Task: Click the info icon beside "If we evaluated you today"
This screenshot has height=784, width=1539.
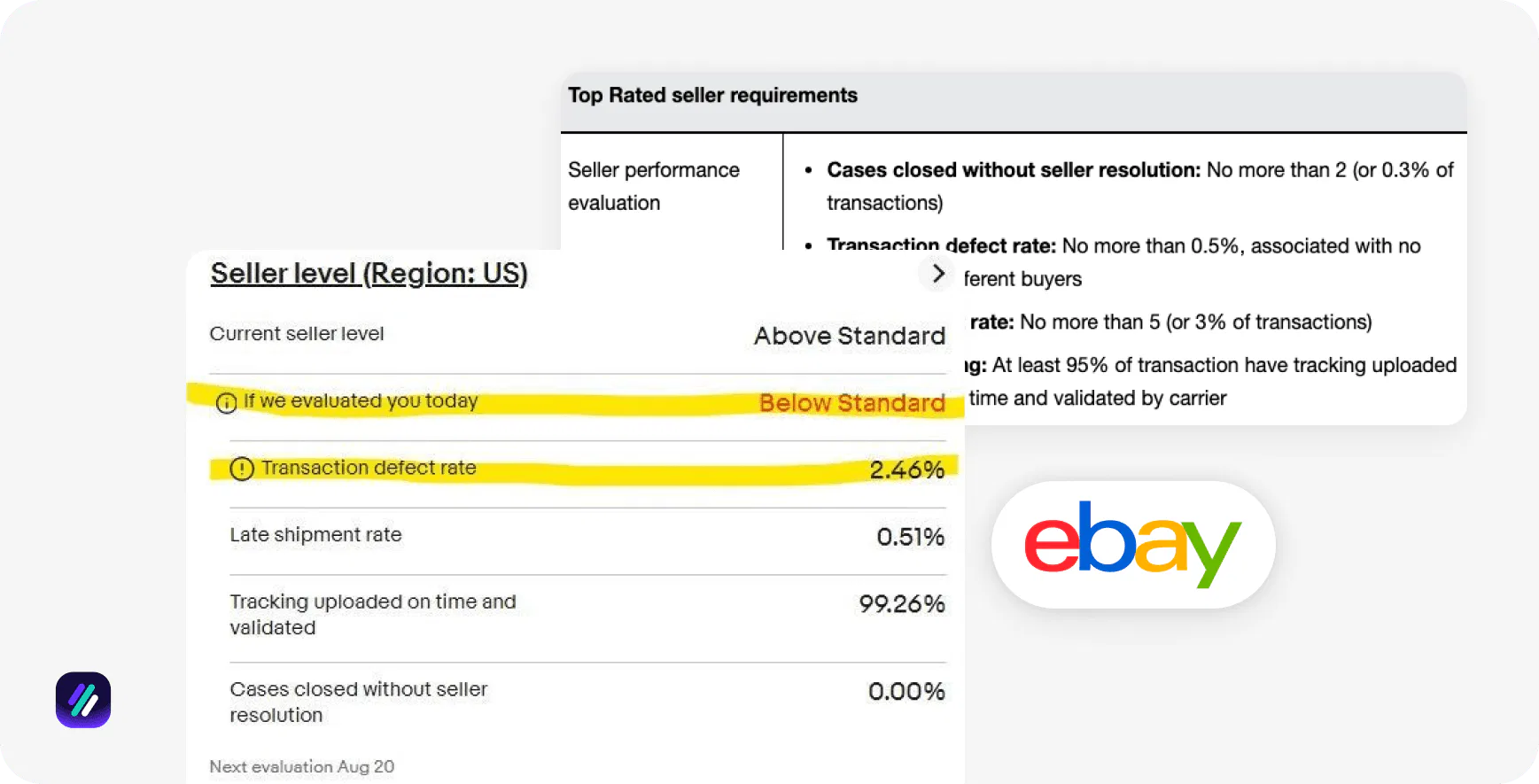Action: 227,403
